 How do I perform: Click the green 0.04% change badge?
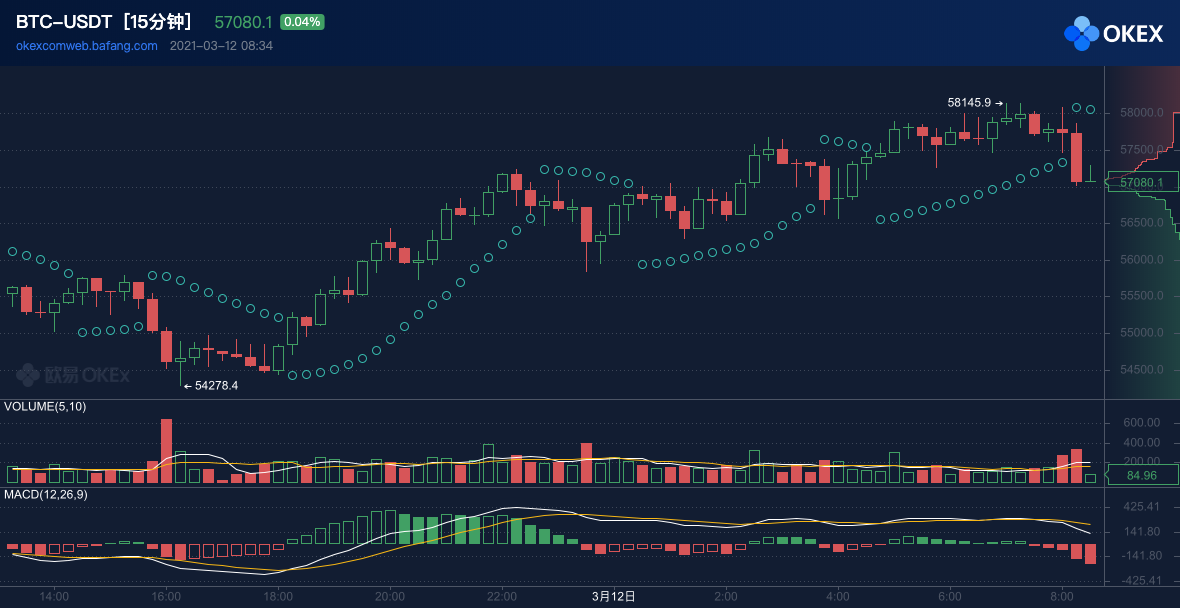[302, 22]
